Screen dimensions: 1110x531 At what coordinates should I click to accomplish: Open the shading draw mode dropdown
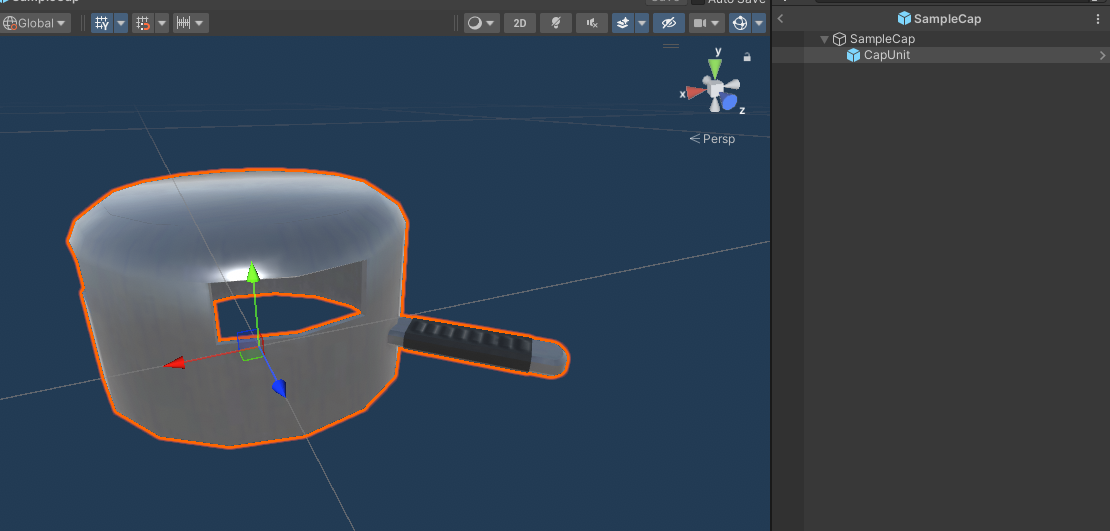pyautogui.click(x=481, y=23)
